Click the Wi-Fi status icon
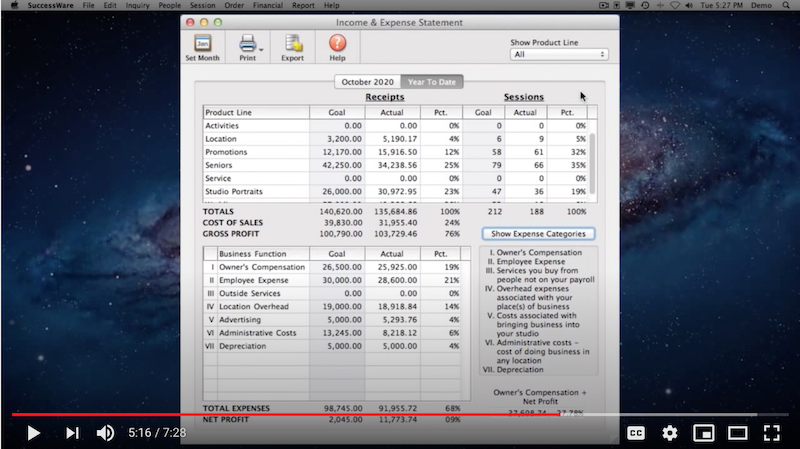Image resolution: width=800 pixels, height=449 pixels. (674, 5)
